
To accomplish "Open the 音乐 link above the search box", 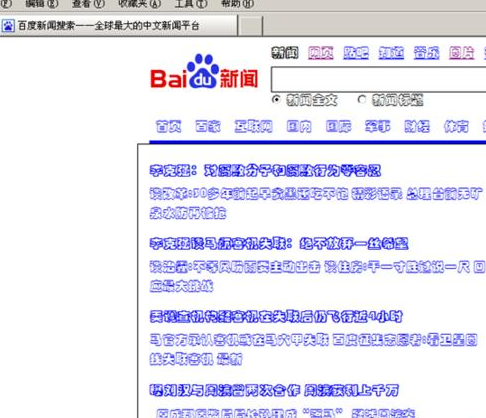I will click(x=426, y=53).
